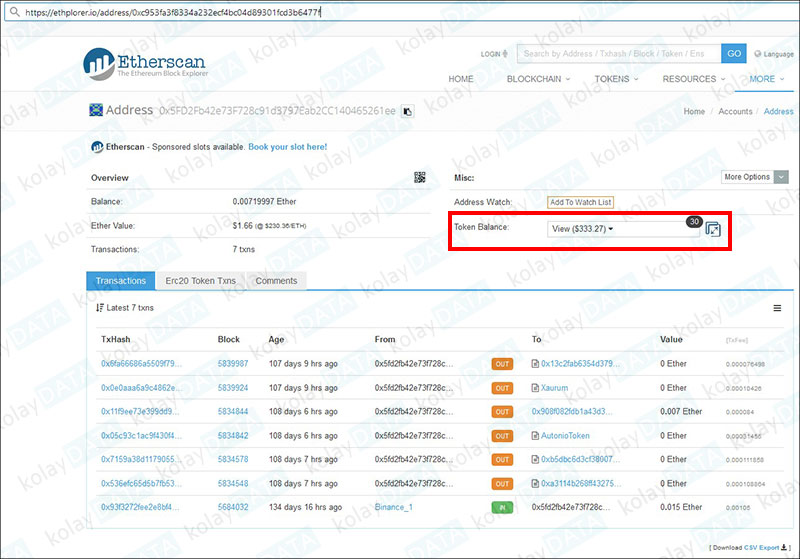Open block 5839987 link
The image size is (800, 559).
click(x=233, y=364)
